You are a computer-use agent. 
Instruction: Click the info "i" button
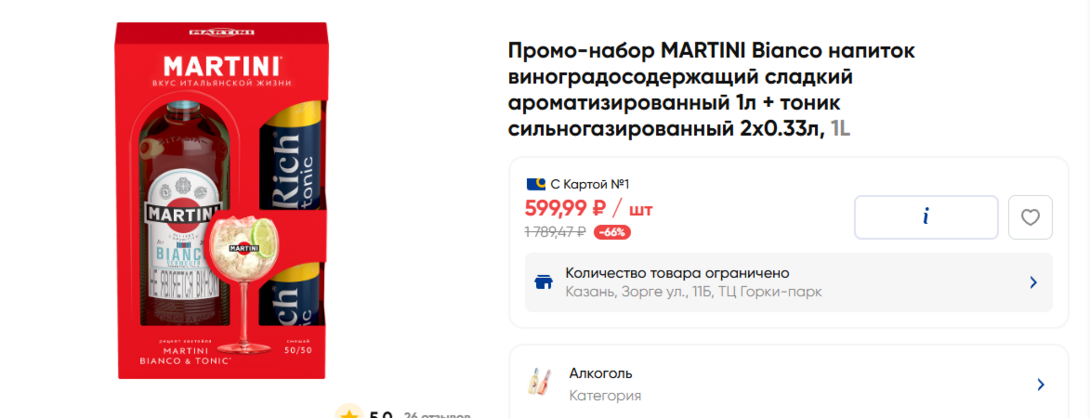coord(926,217)
